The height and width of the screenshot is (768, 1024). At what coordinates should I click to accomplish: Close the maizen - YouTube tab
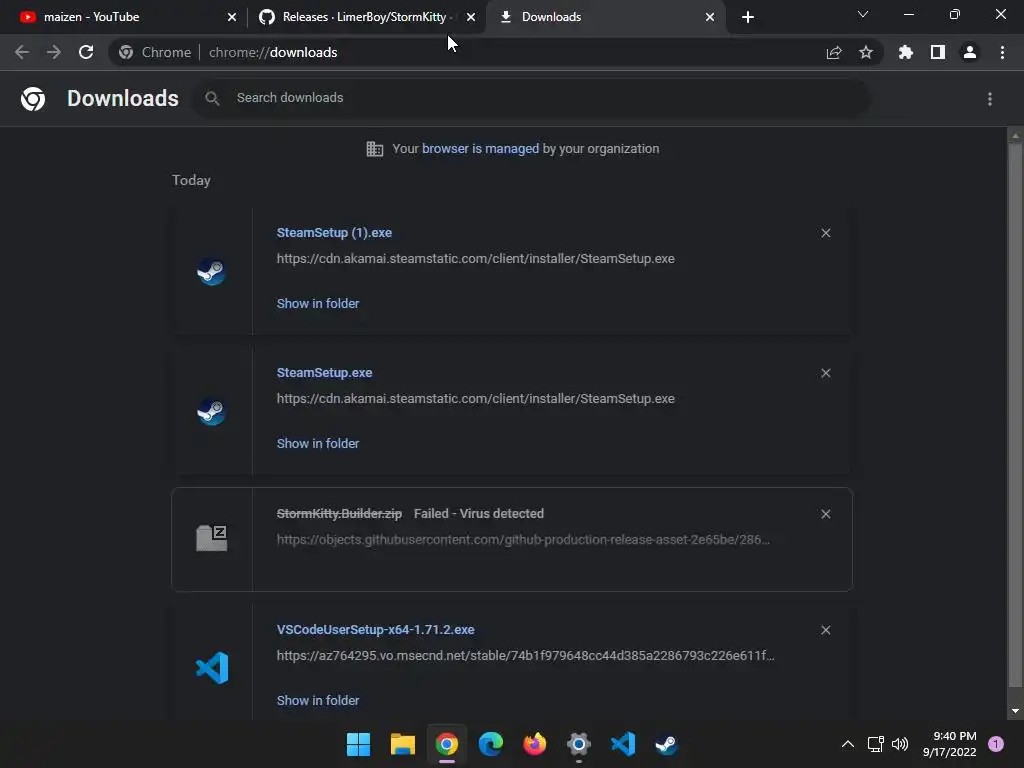[232, 17]
